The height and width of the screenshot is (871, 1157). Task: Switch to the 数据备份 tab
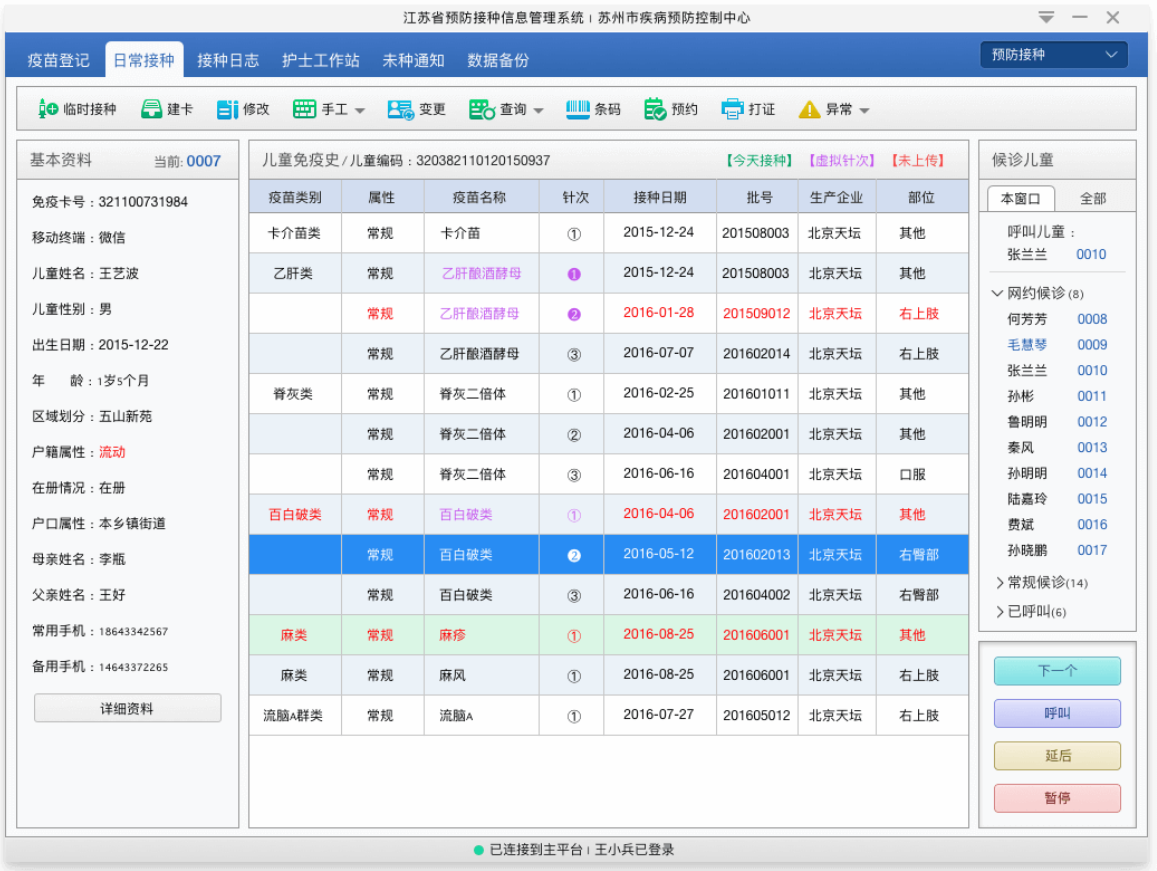[x=498, y=61]
